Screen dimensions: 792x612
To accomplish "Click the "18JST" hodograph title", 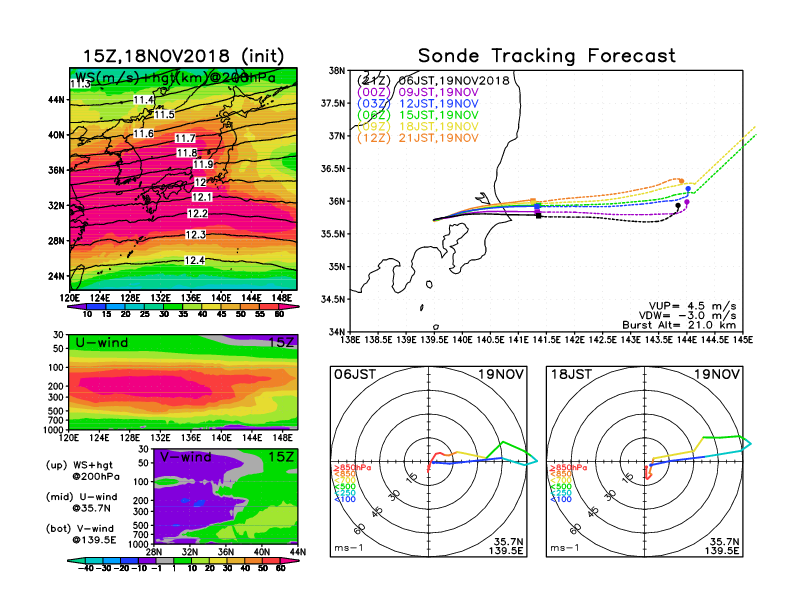I will tap(571, 375).
